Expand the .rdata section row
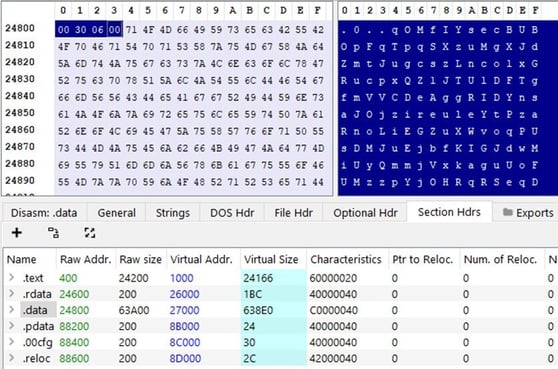The width and height of the screenshot is (558, 369). pyautogui.click(x=11, y=294)
